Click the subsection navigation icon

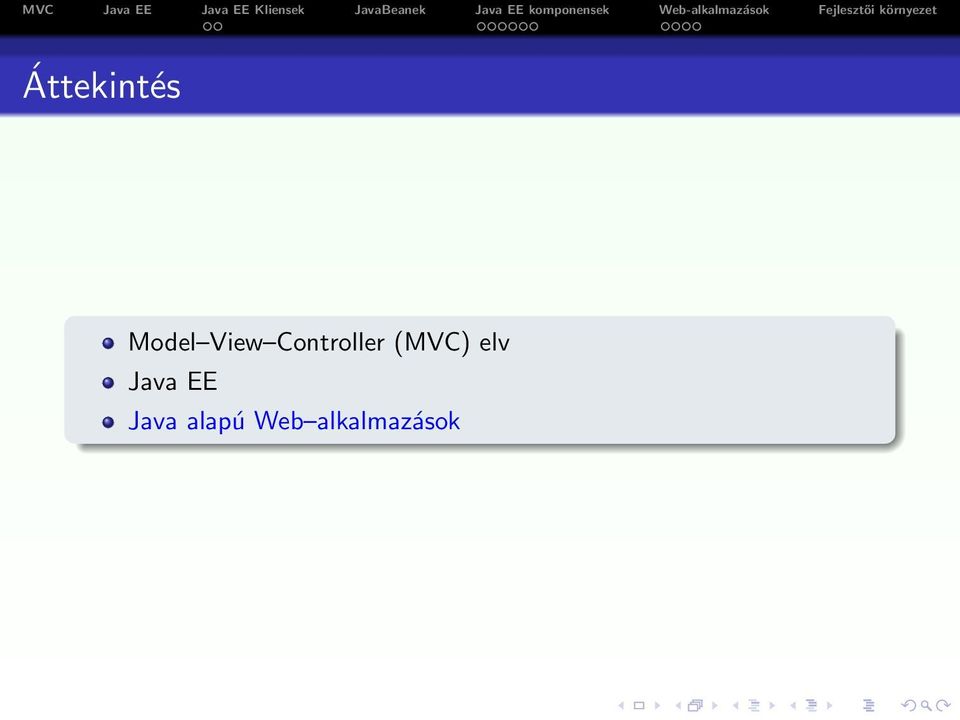[x=754, y=705]
